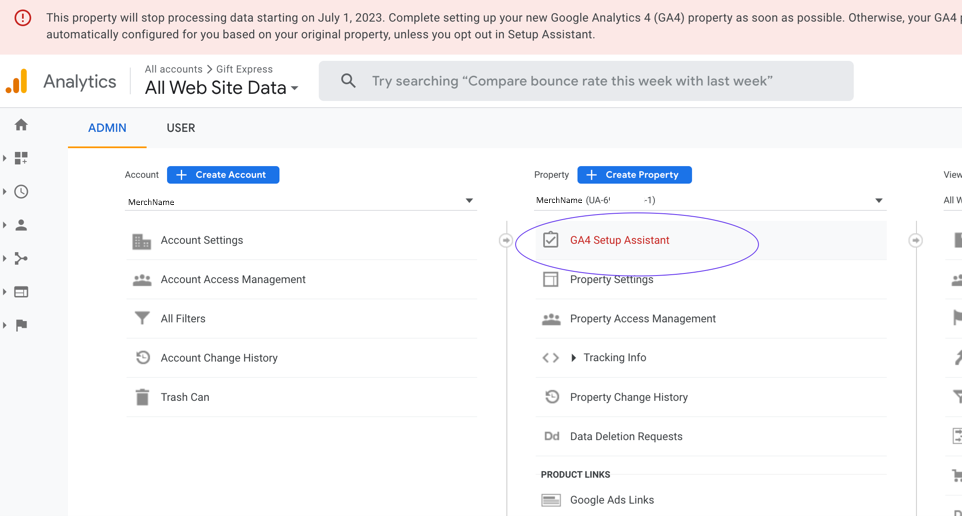The height and width of the screenshot is (516, 962).
Task: Expand the Customization sidebar chevron
Action: pos(4,158)
